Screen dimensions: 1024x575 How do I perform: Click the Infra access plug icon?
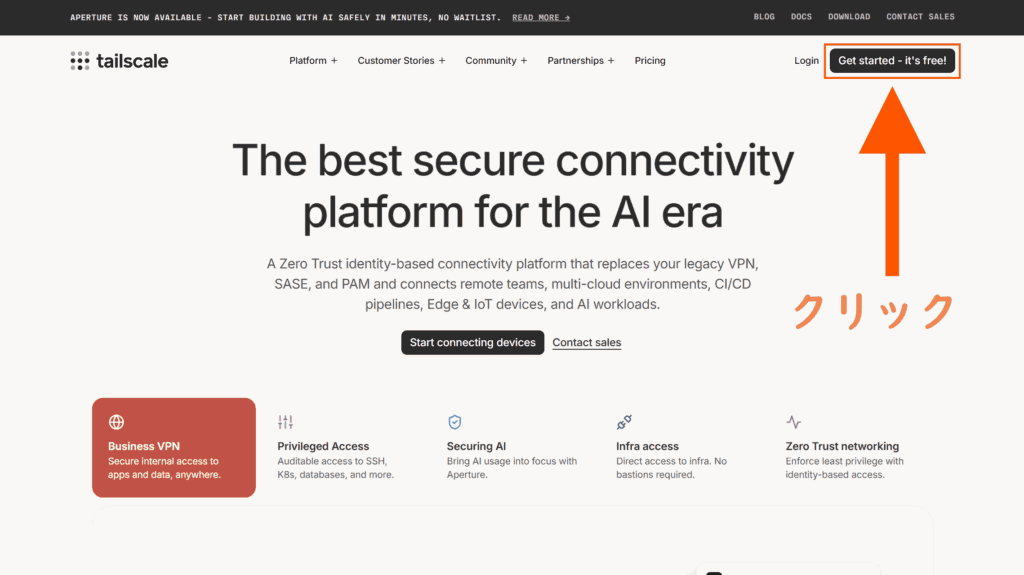click(x=624, y=422)
